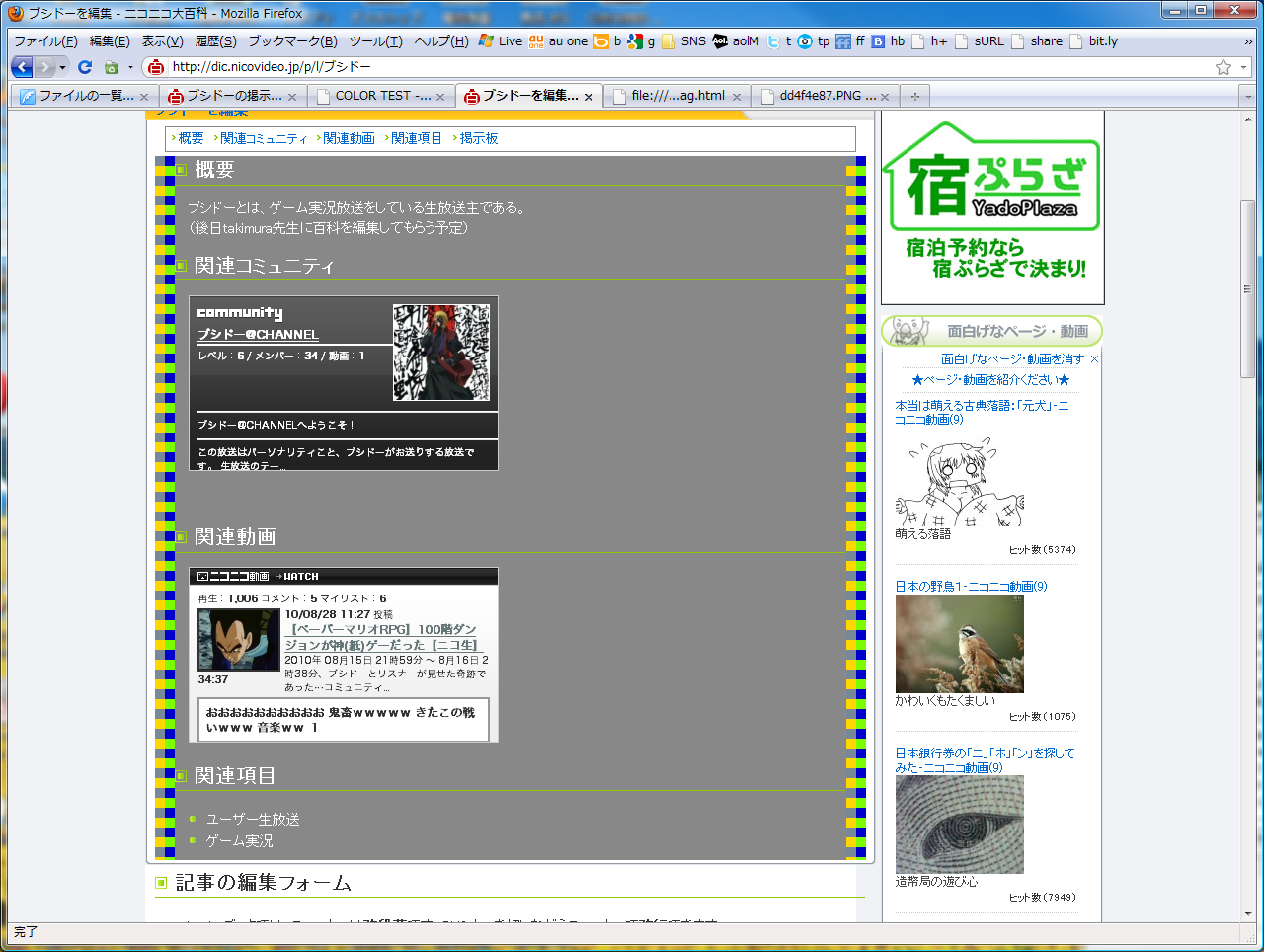Open the navigation history dropdown arrow
This screenshot has width=1264, height=952.
(x=63, y=67)
